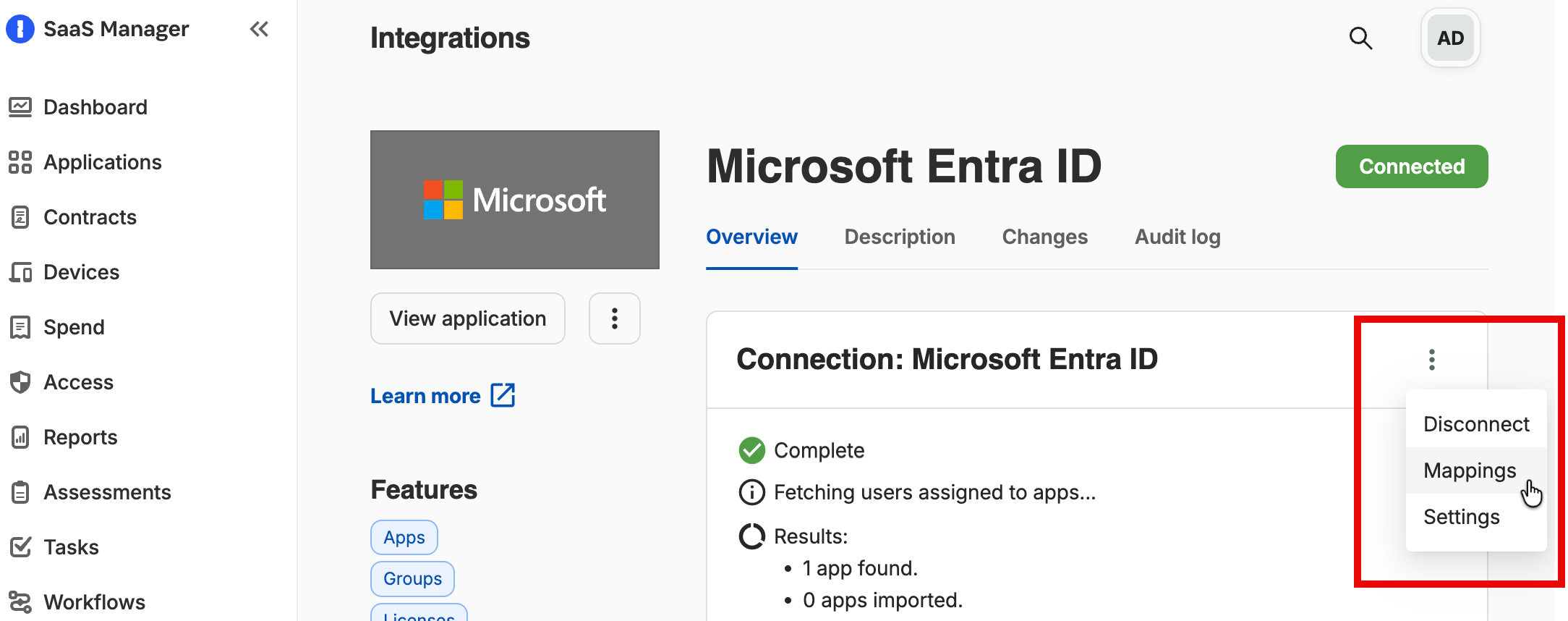
Task: Click the Access shield icon
Action: [x=20, y=382]
